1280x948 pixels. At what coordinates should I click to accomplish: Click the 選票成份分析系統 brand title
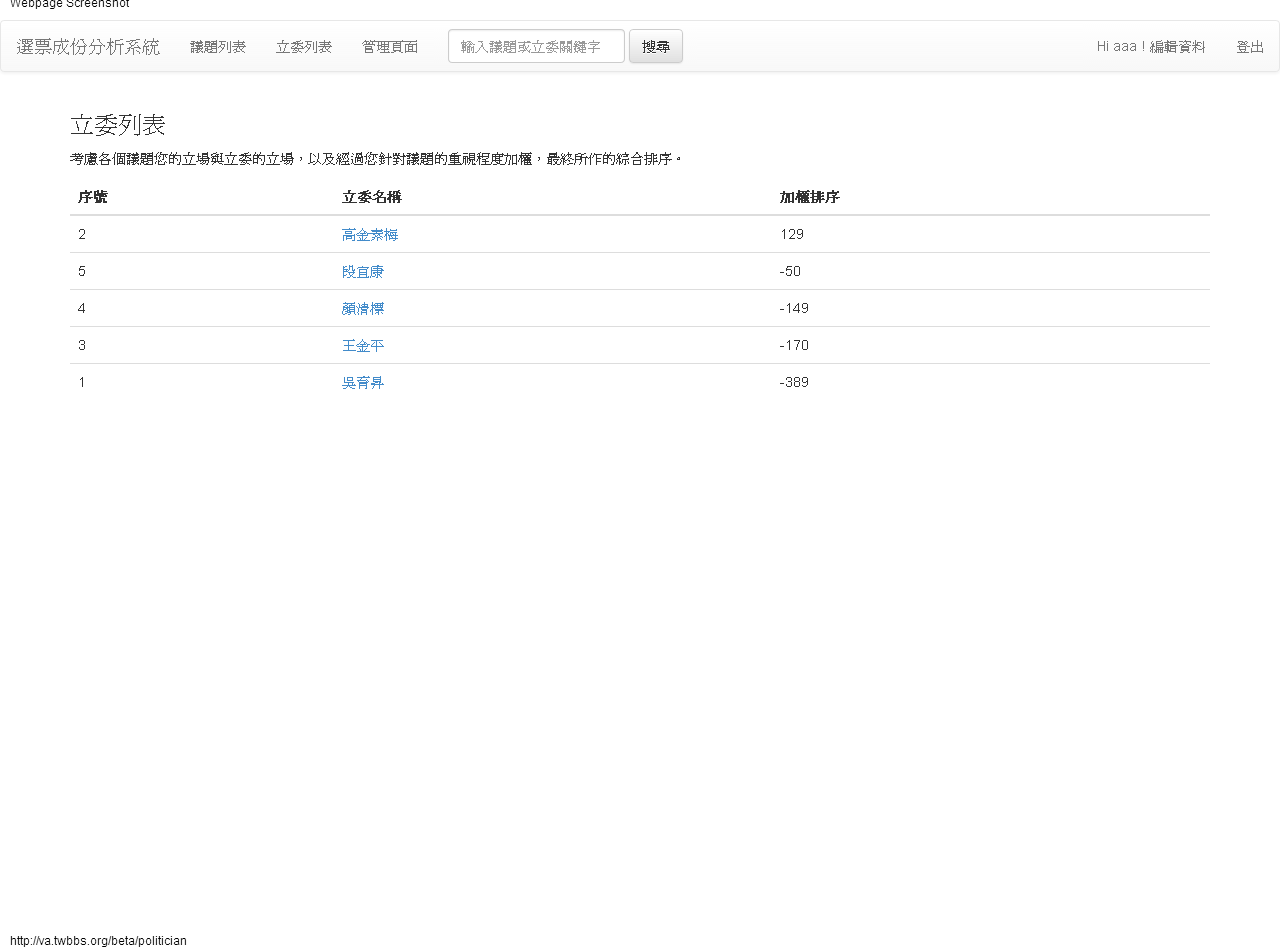pos(88,47)
